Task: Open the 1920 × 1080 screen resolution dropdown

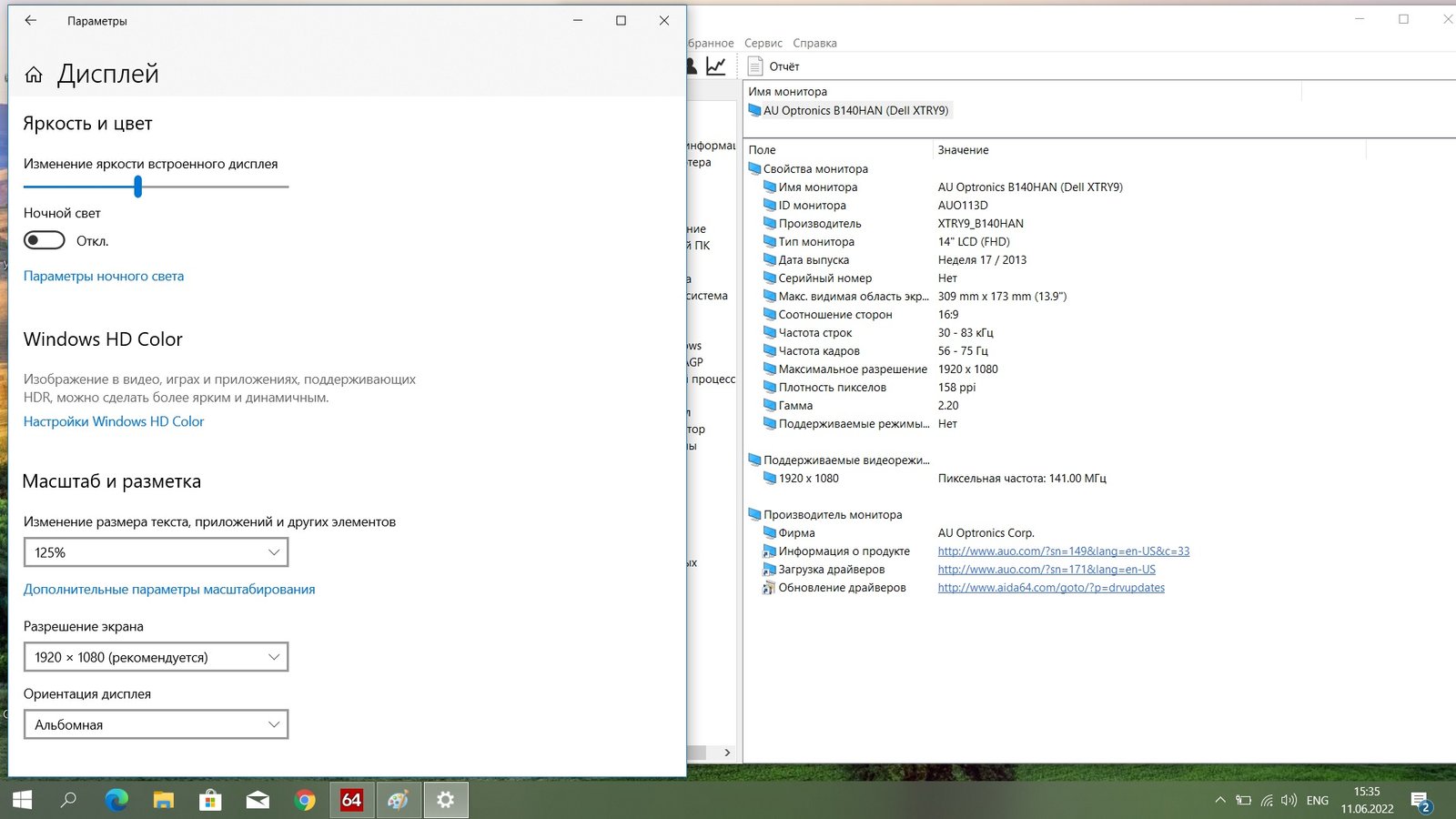Action: [x=156, y=657]
